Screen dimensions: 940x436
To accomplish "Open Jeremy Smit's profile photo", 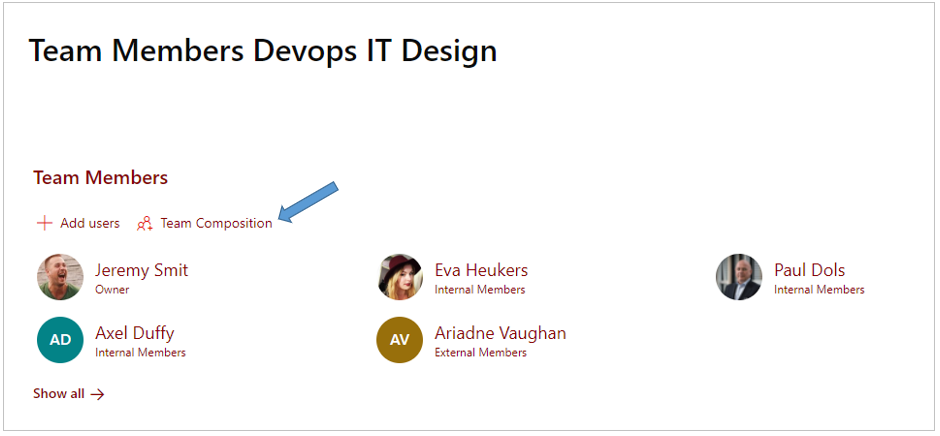I will pyautogui.click(x=60, y=276).
